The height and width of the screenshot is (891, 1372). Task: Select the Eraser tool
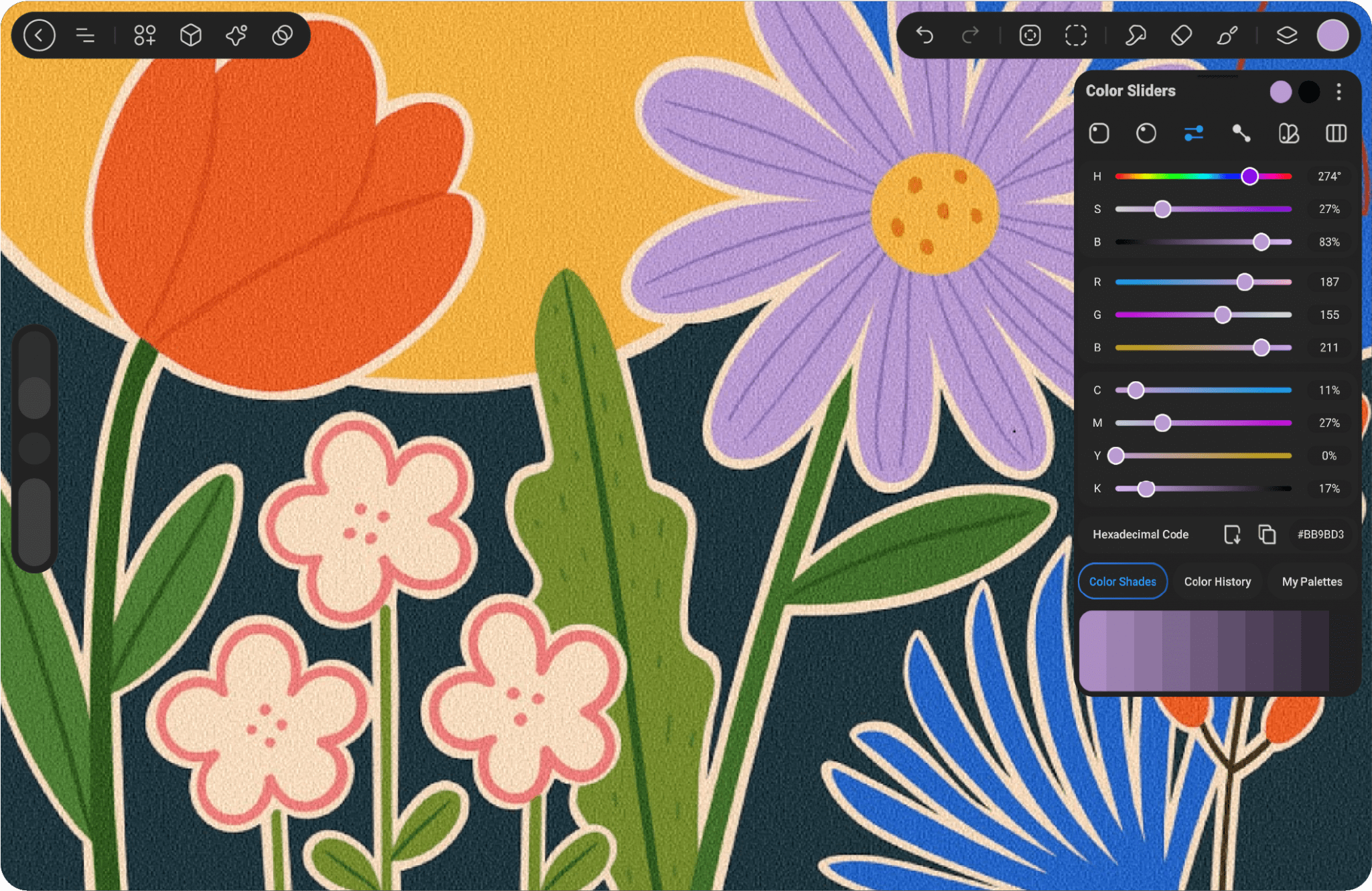1181,35
